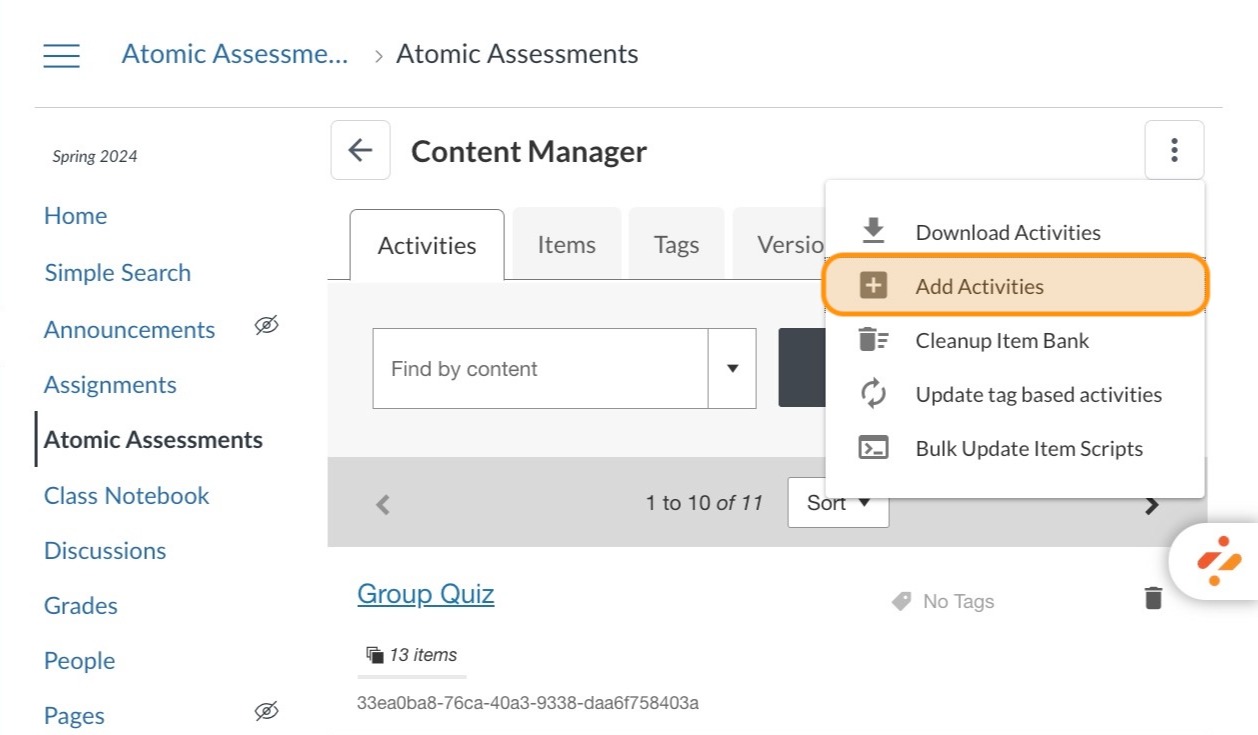
Task: Click the Cleanup Item Bank trash icon
Action: coord(873,340)
